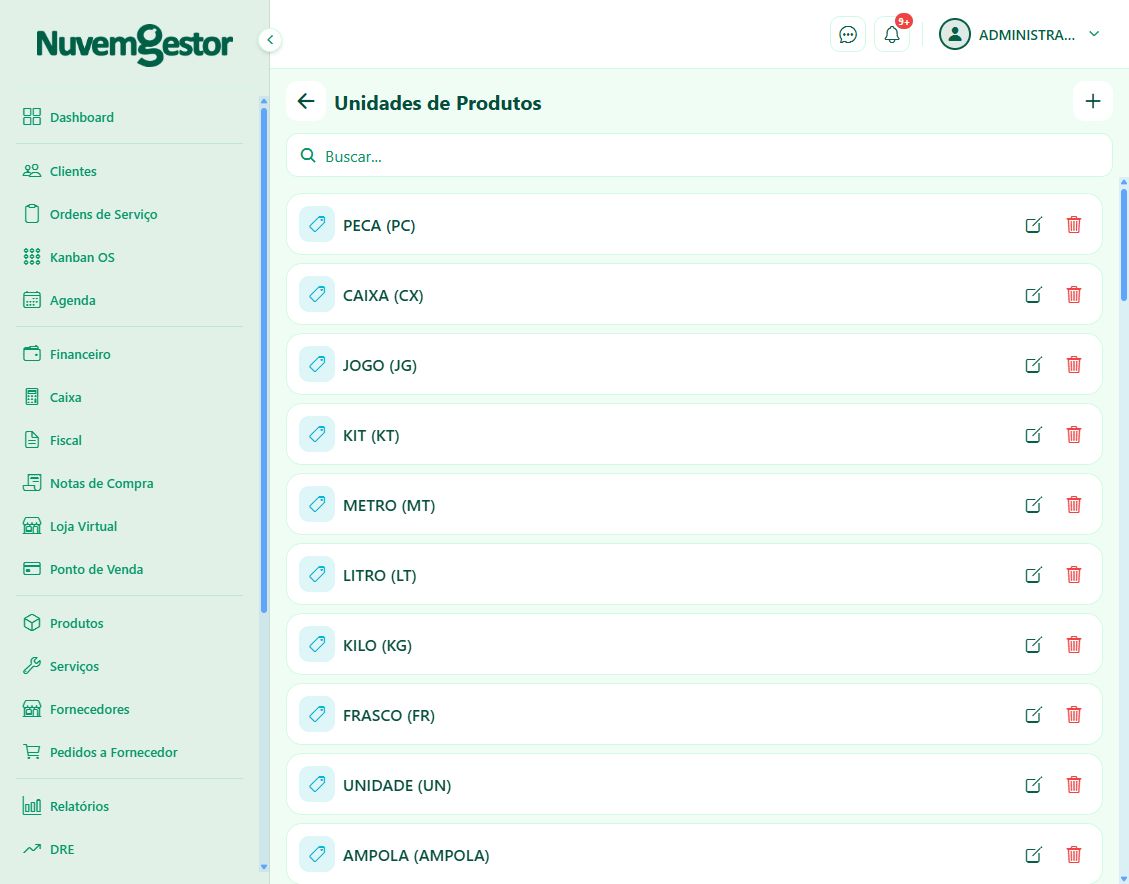
Task: Click the back arrow beside Unidades de Produtos
Action: (306, 102)
